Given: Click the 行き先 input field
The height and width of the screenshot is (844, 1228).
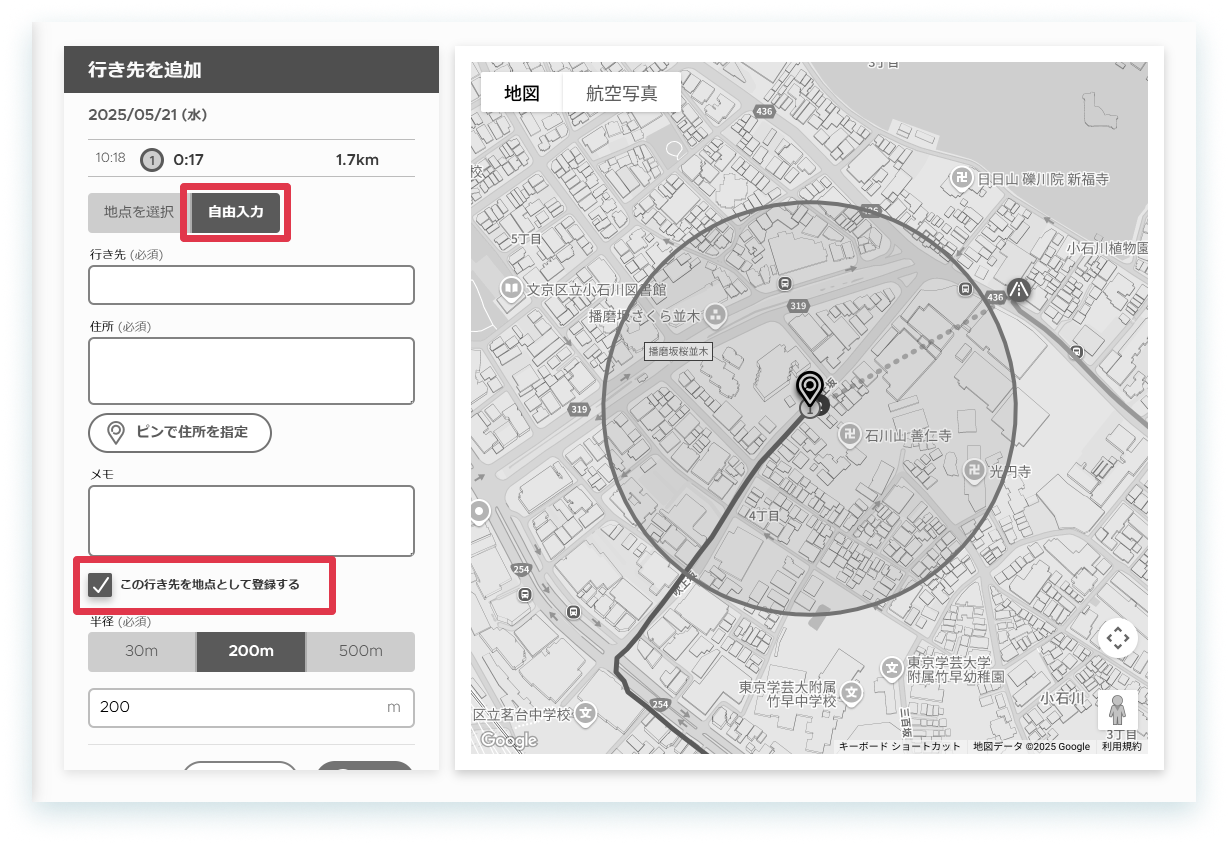Looking at the screenshot, I should click(251, 285).
